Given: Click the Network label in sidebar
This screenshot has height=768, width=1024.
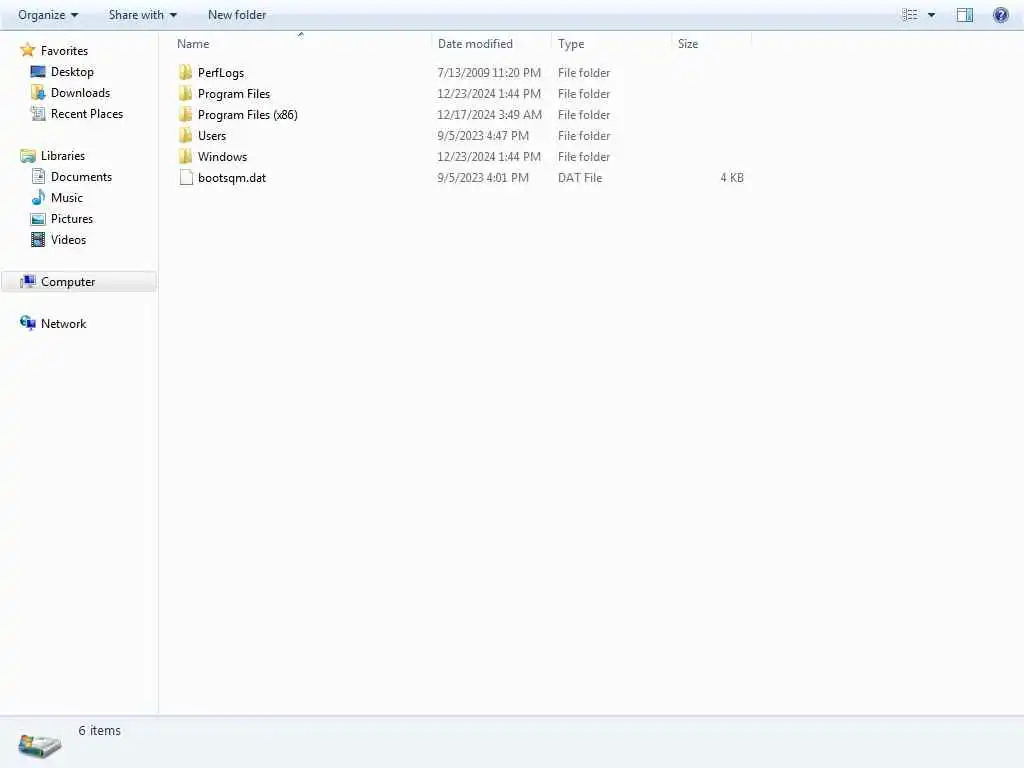Looking at the screenshot, I should point(63,323).
